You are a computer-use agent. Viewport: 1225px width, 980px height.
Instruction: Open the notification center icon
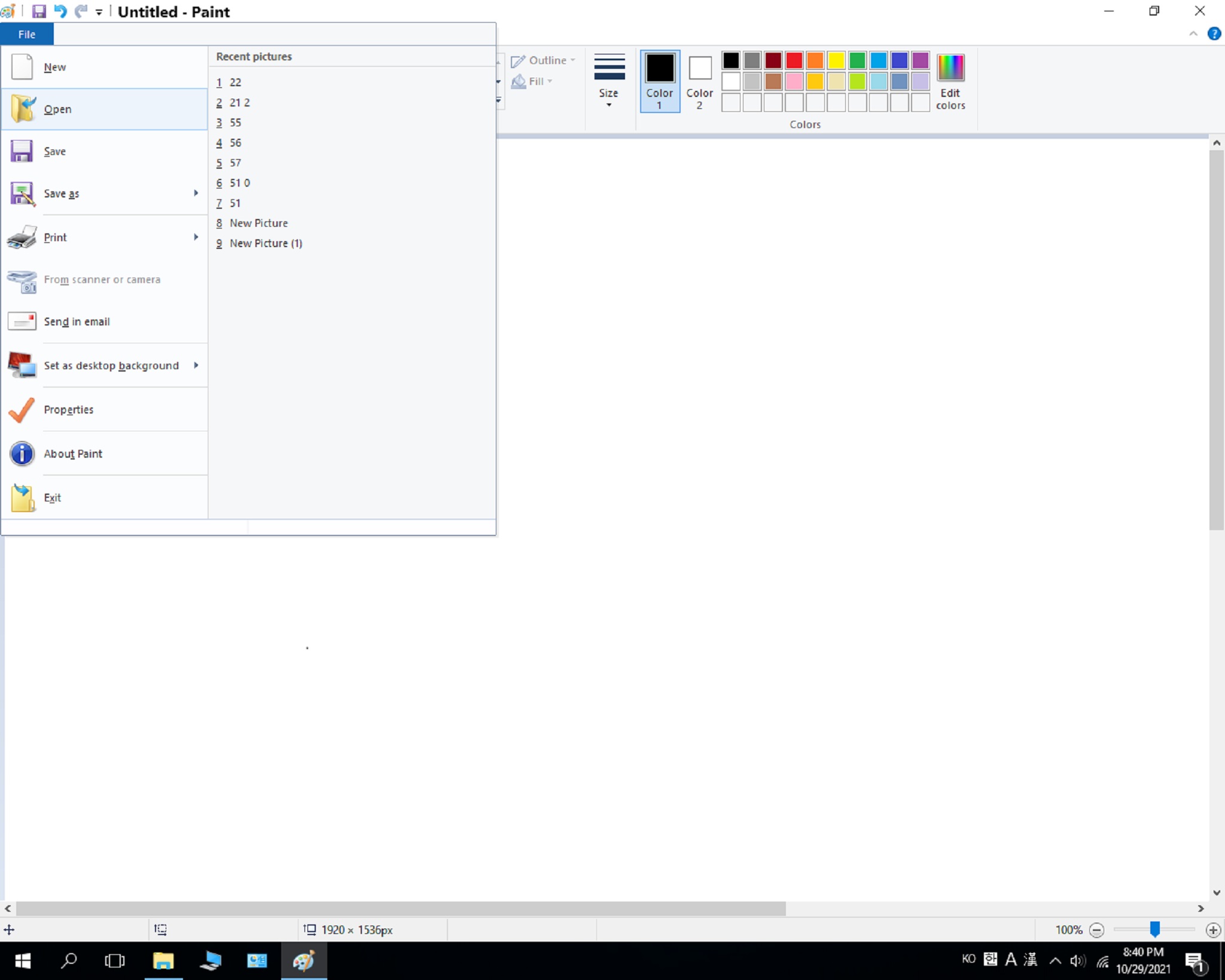(1196, 962)
